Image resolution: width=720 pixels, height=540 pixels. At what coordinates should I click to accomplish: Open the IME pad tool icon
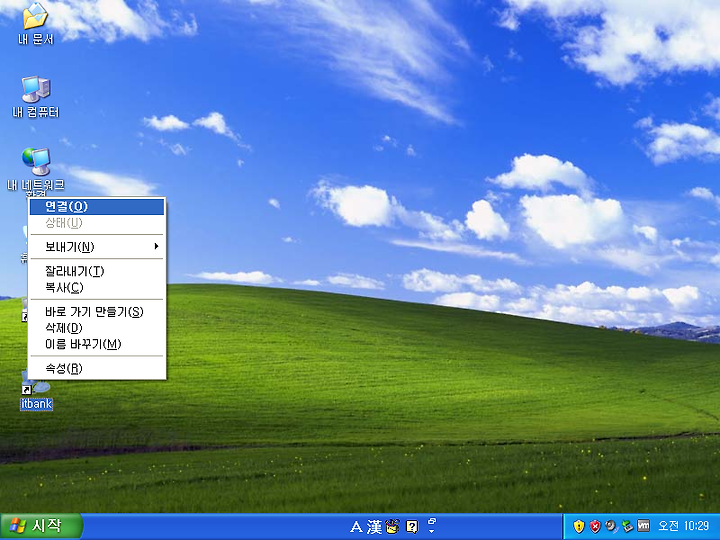pos(393,527)
